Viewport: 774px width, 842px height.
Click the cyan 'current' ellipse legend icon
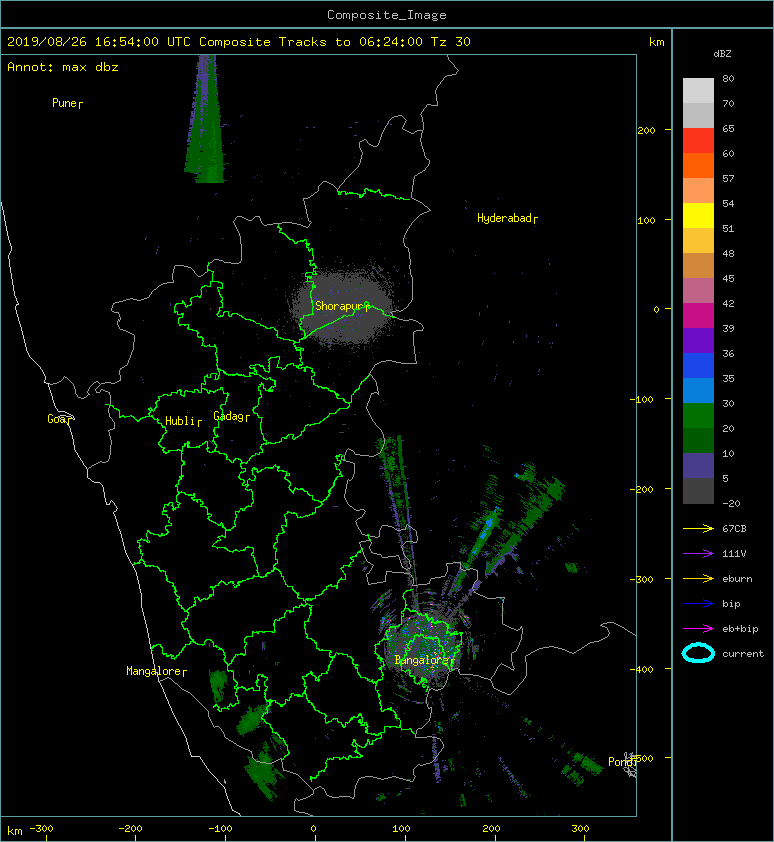tap(698, 653)
